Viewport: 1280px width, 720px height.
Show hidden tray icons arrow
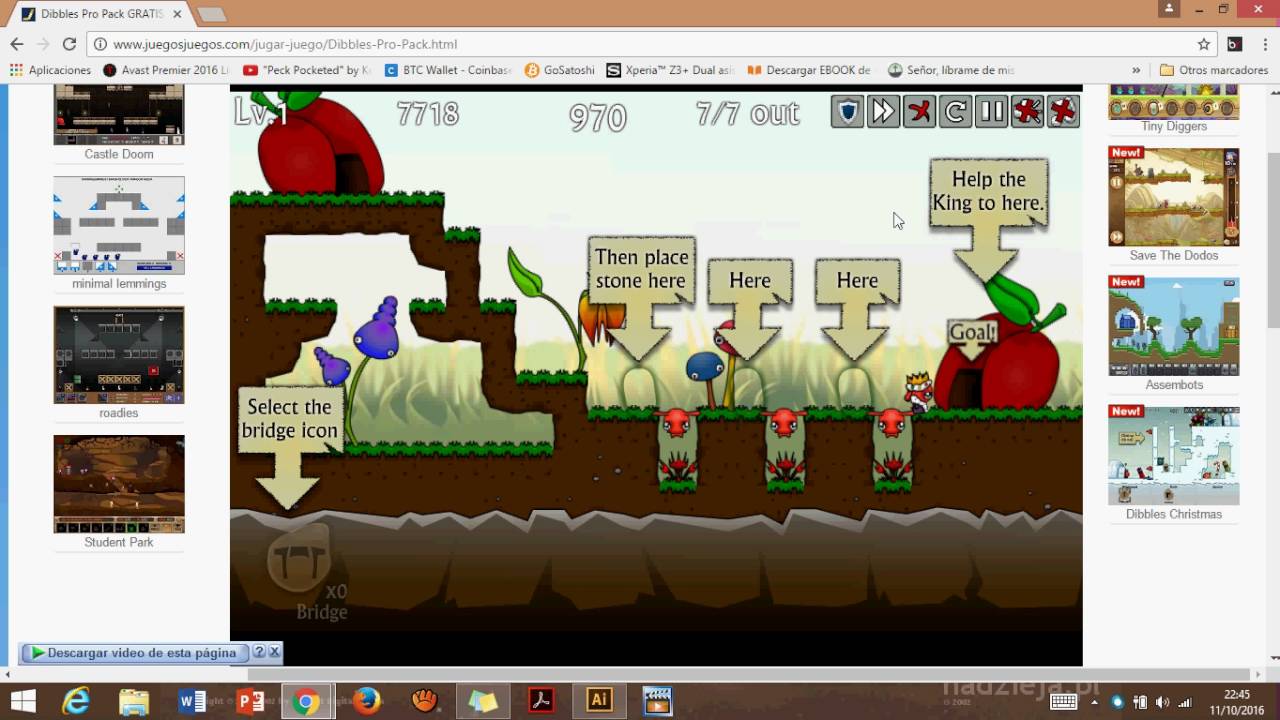coord(1096,701)
